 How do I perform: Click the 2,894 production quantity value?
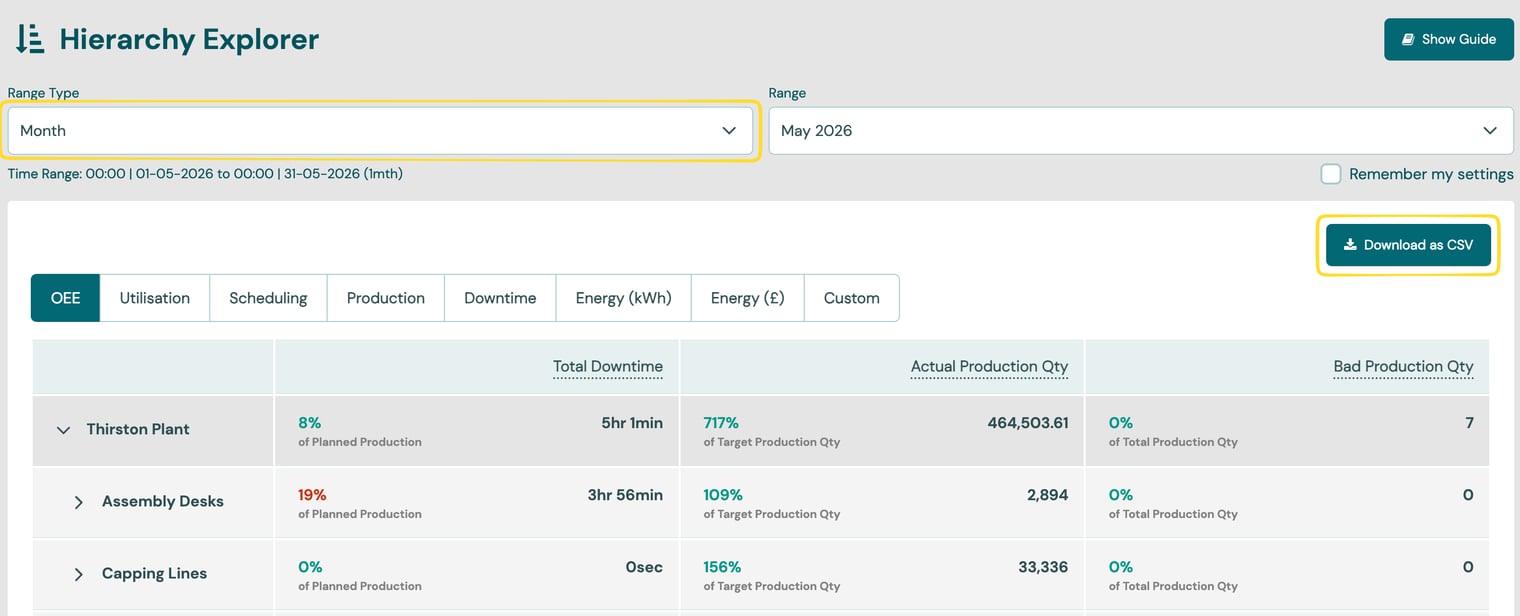(1048, 495)
